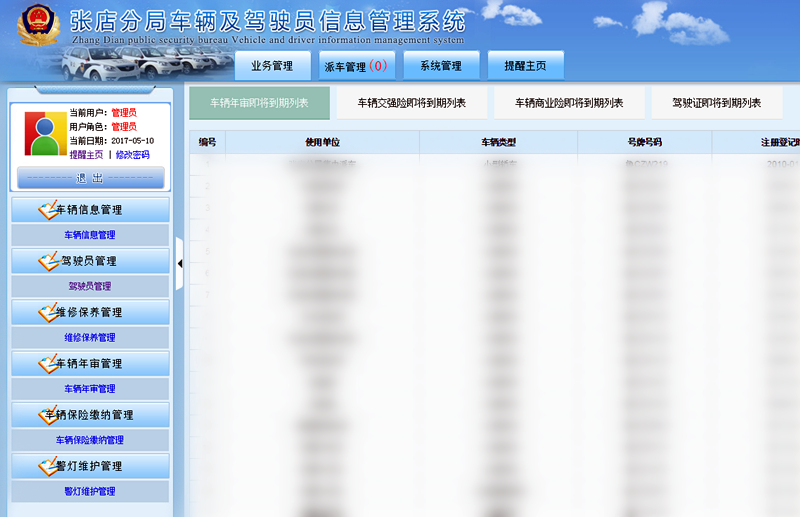Click the 使用单位 column header
Viewport: 800px width, 517px height.
(322, 143)
